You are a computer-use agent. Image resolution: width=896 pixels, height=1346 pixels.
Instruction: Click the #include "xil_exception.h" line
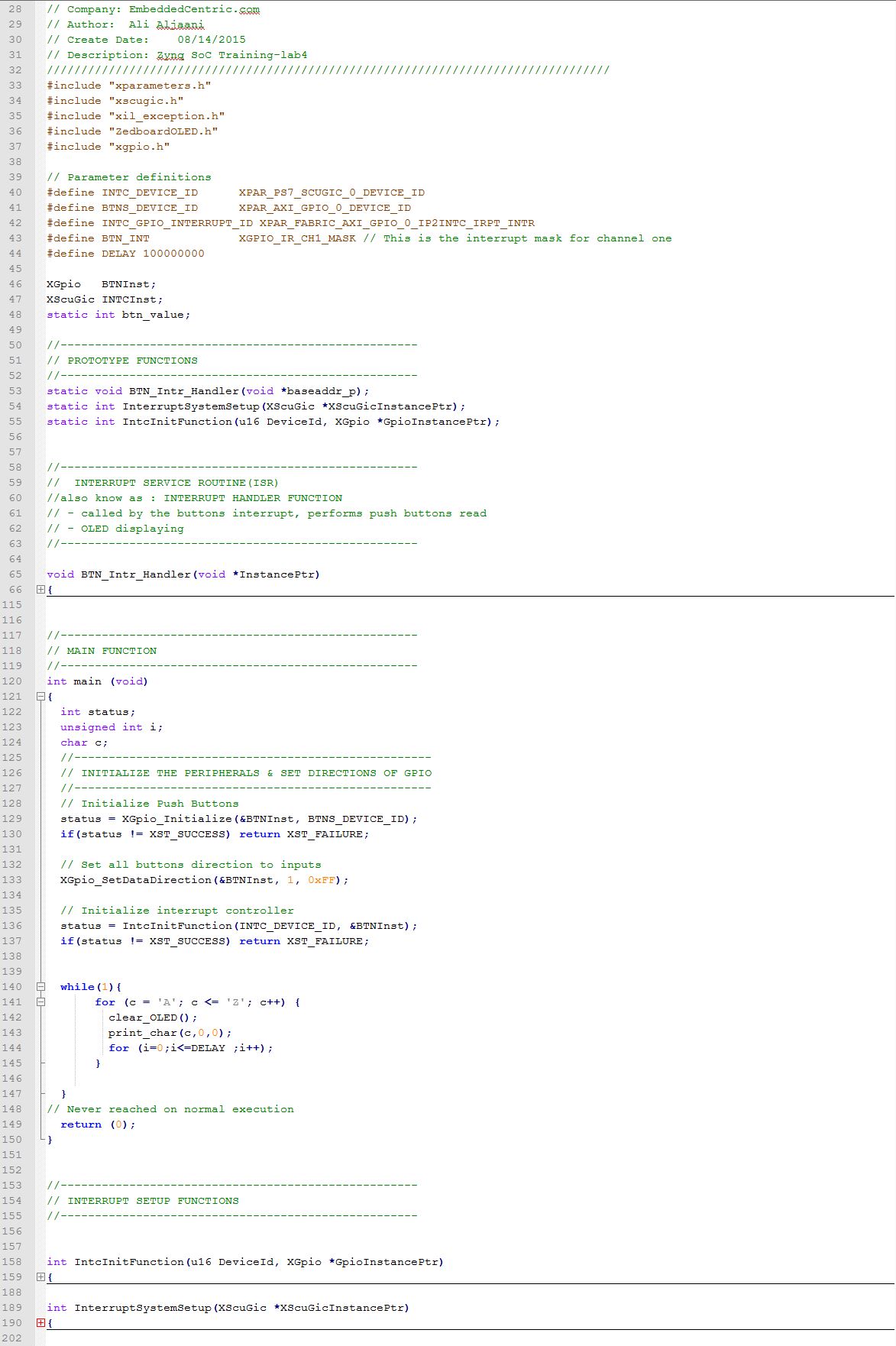(x=136, y=116)
